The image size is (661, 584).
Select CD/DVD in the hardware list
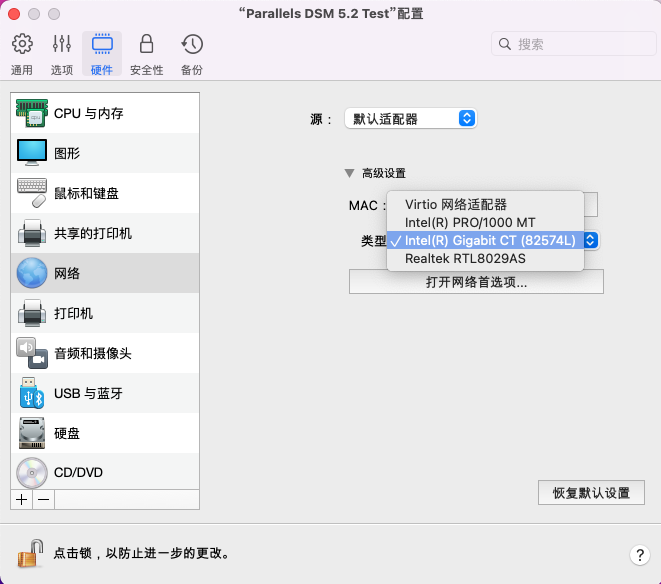[105, 472]
